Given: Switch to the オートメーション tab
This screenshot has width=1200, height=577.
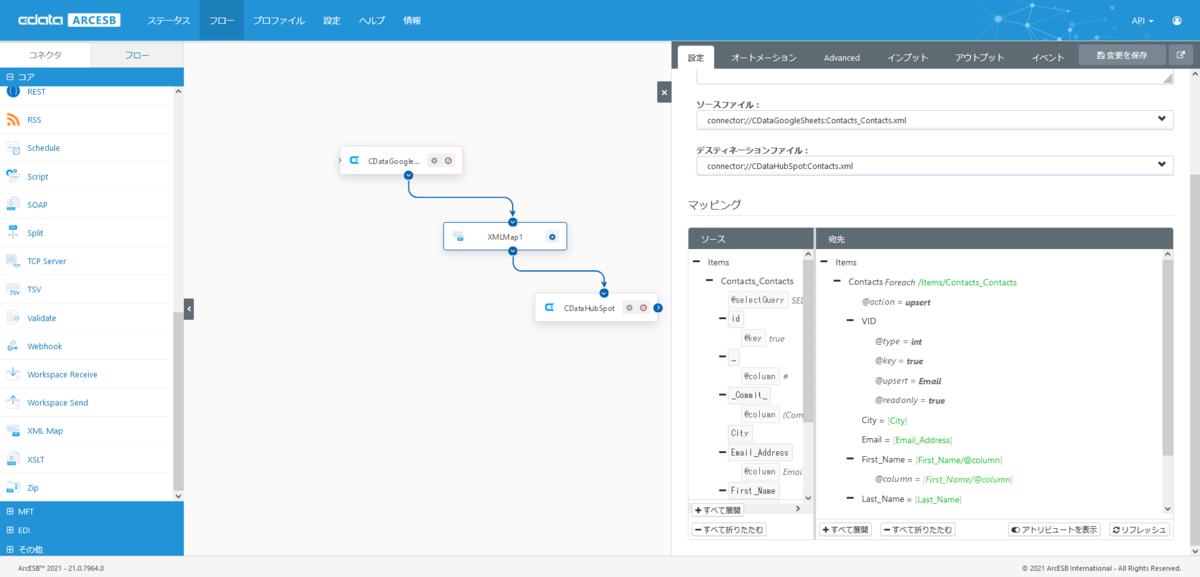Looking at the screenshot, I should (764, 57).
